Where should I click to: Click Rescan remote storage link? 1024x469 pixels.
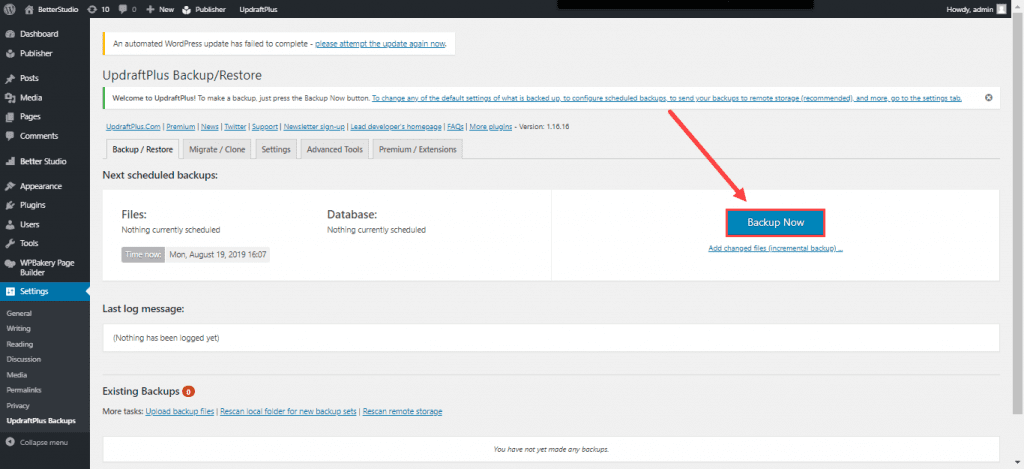[x=402, y=412]
